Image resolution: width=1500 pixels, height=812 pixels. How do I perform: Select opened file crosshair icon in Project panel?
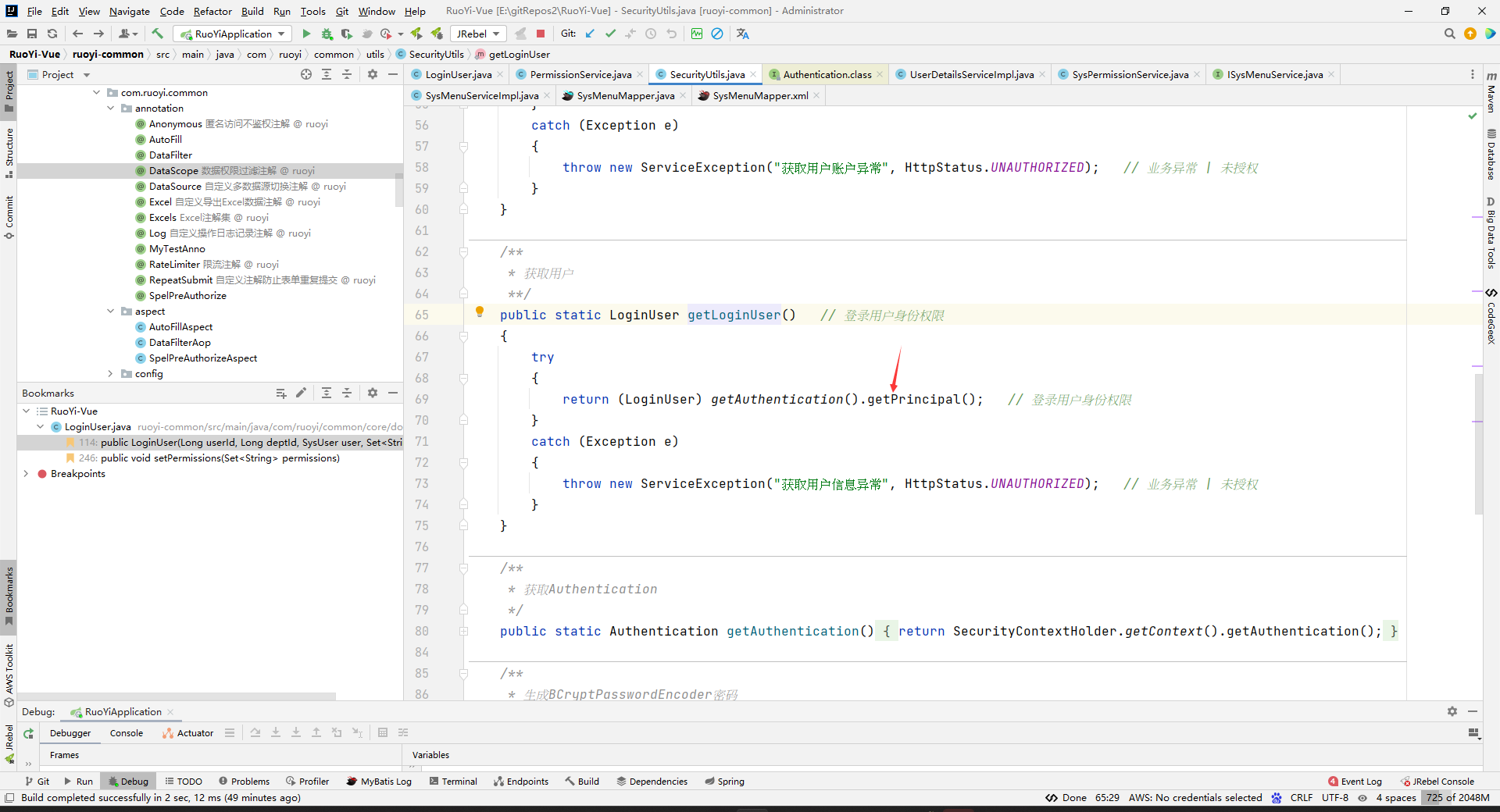[306, 74]
